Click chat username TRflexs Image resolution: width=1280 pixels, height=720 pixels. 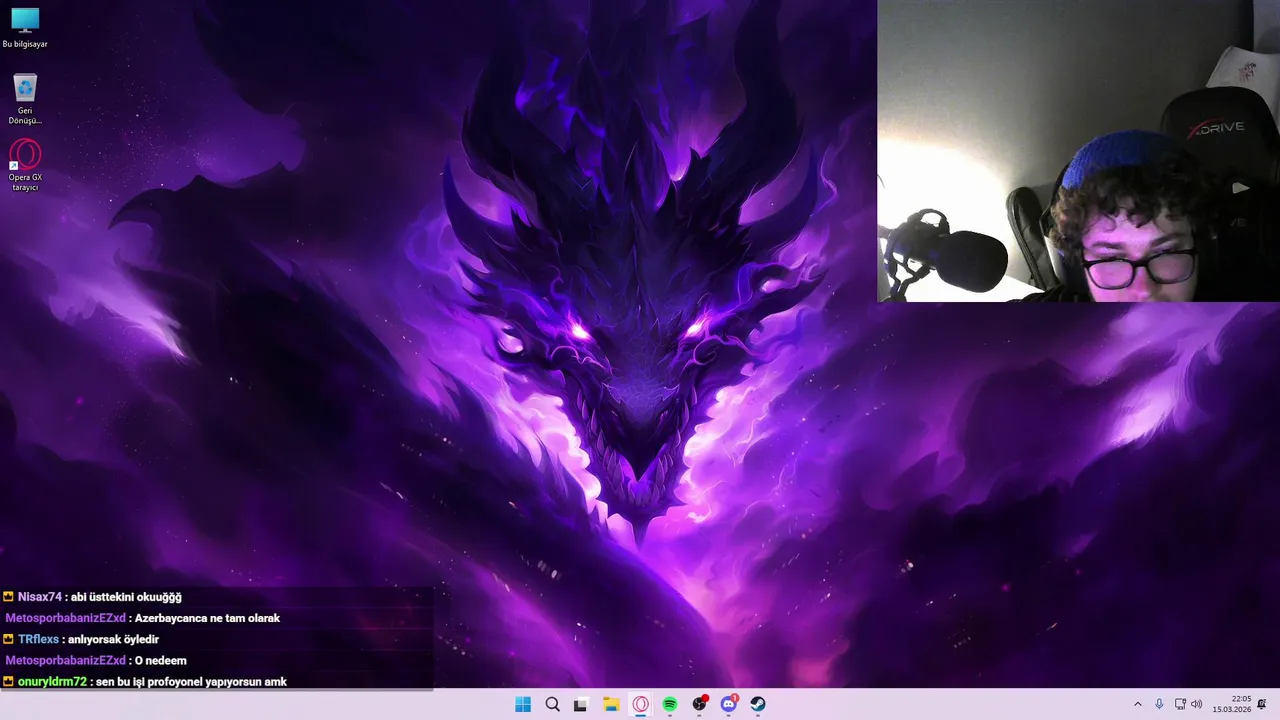point(38,639)
